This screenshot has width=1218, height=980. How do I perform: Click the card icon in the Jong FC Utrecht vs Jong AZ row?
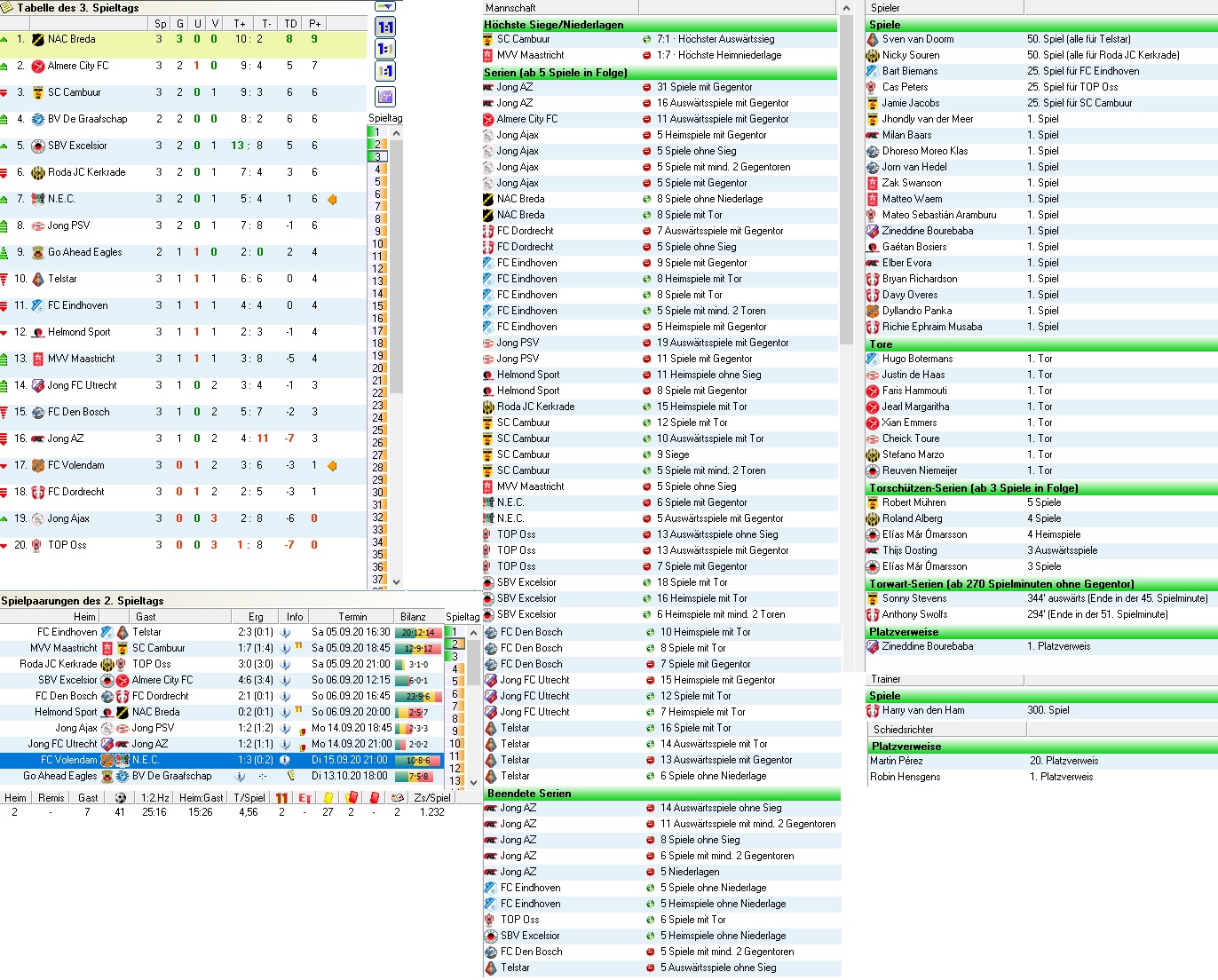[302, 747]
